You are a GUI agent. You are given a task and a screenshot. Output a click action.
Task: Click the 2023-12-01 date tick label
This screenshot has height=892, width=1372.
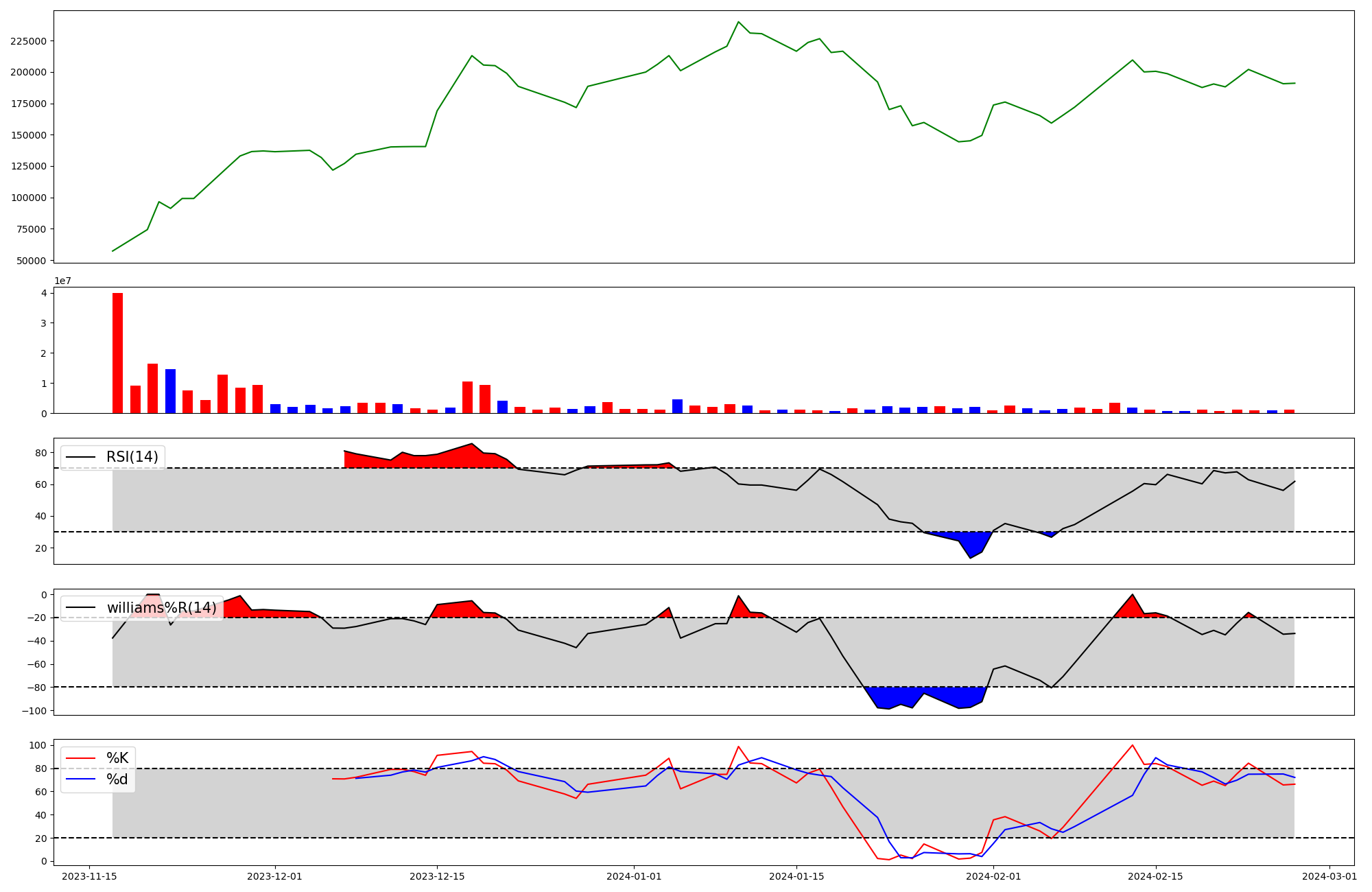click(274, 876)
